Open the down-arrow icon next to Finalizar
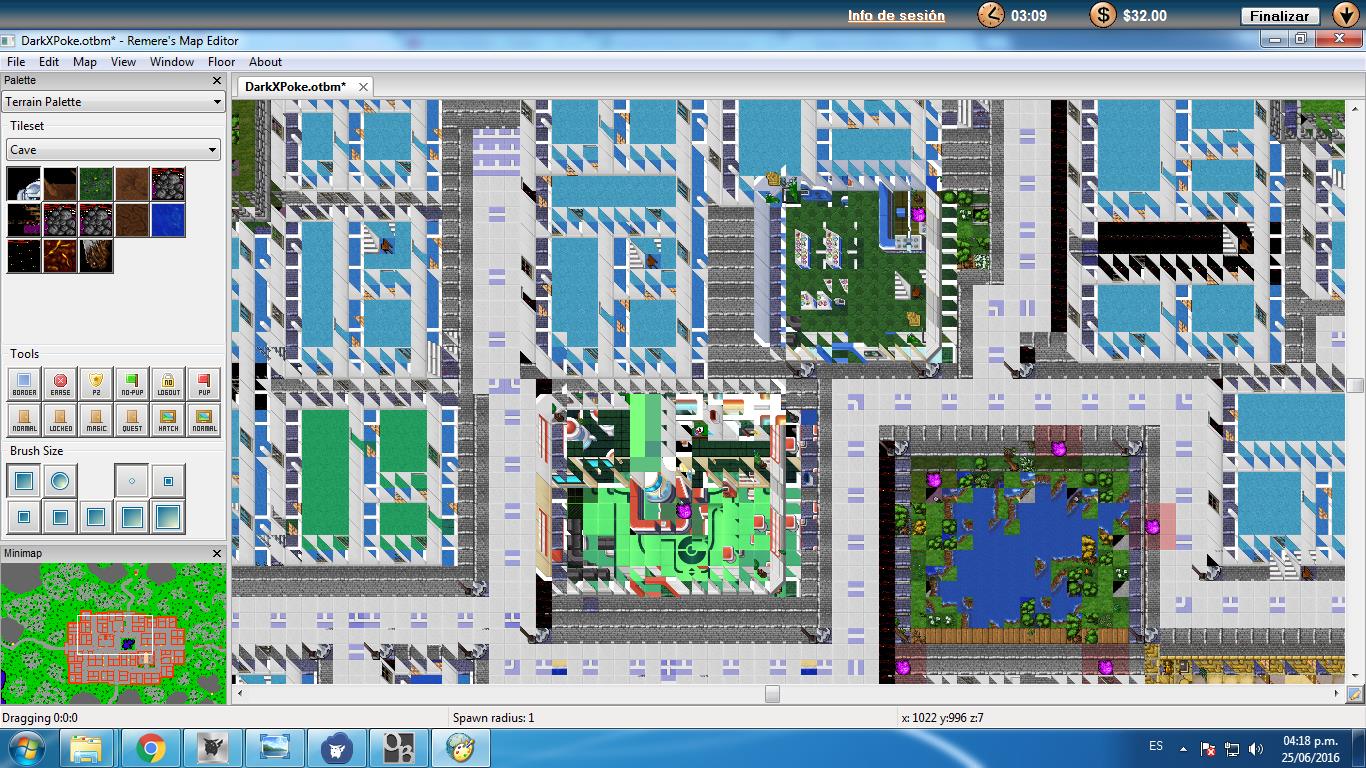 click(x=1344, y=15)
